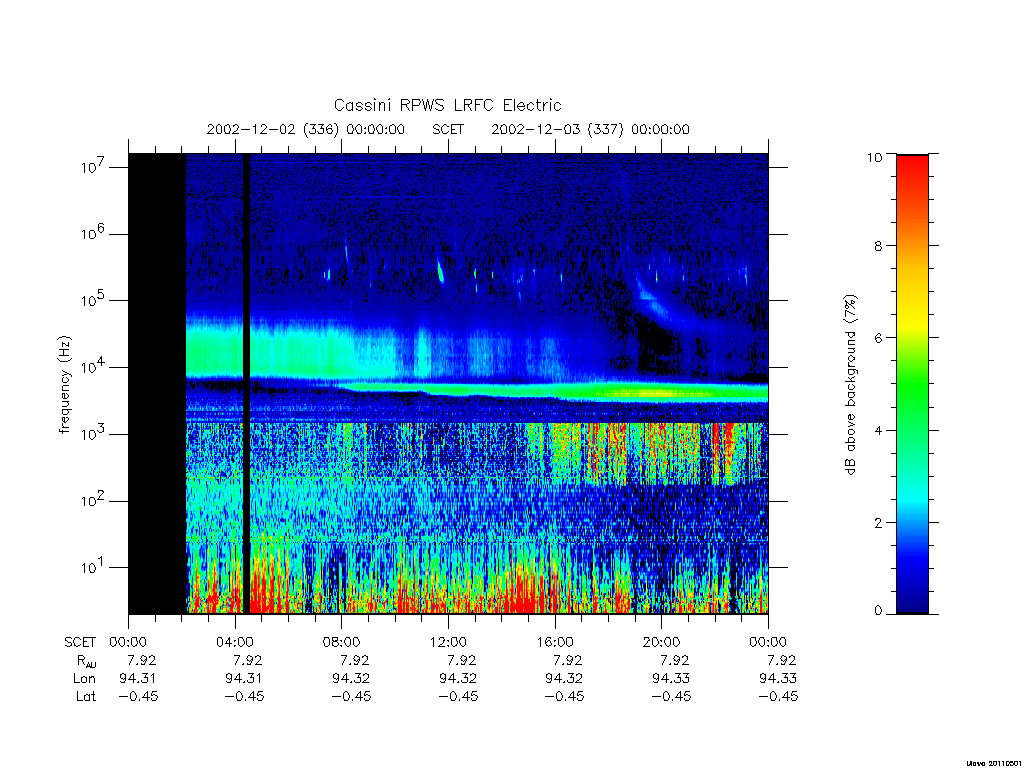Click the title 'Cassini RPWS LRFC Electric'
The image size is (1024, 768).
pos(447,105)
